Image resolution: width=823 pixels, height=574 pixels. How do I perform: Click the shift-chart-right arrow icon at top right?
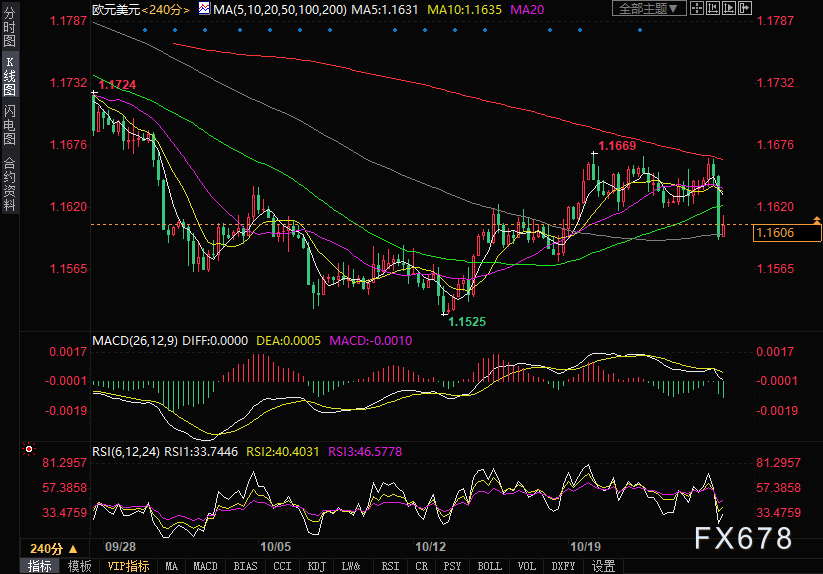coord(745,8)
